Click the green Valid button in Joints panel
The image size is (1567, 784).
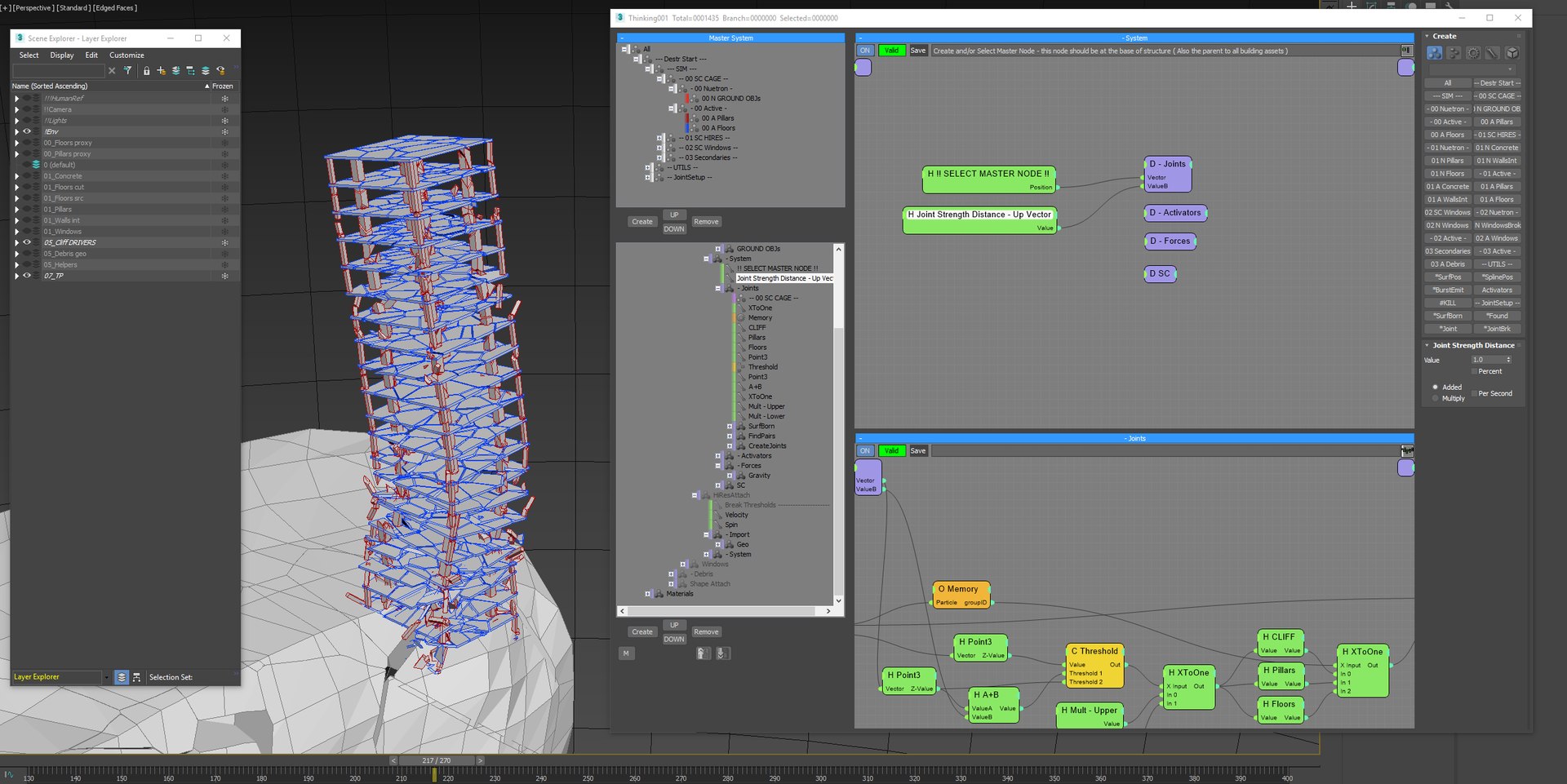tap(891, 451)
